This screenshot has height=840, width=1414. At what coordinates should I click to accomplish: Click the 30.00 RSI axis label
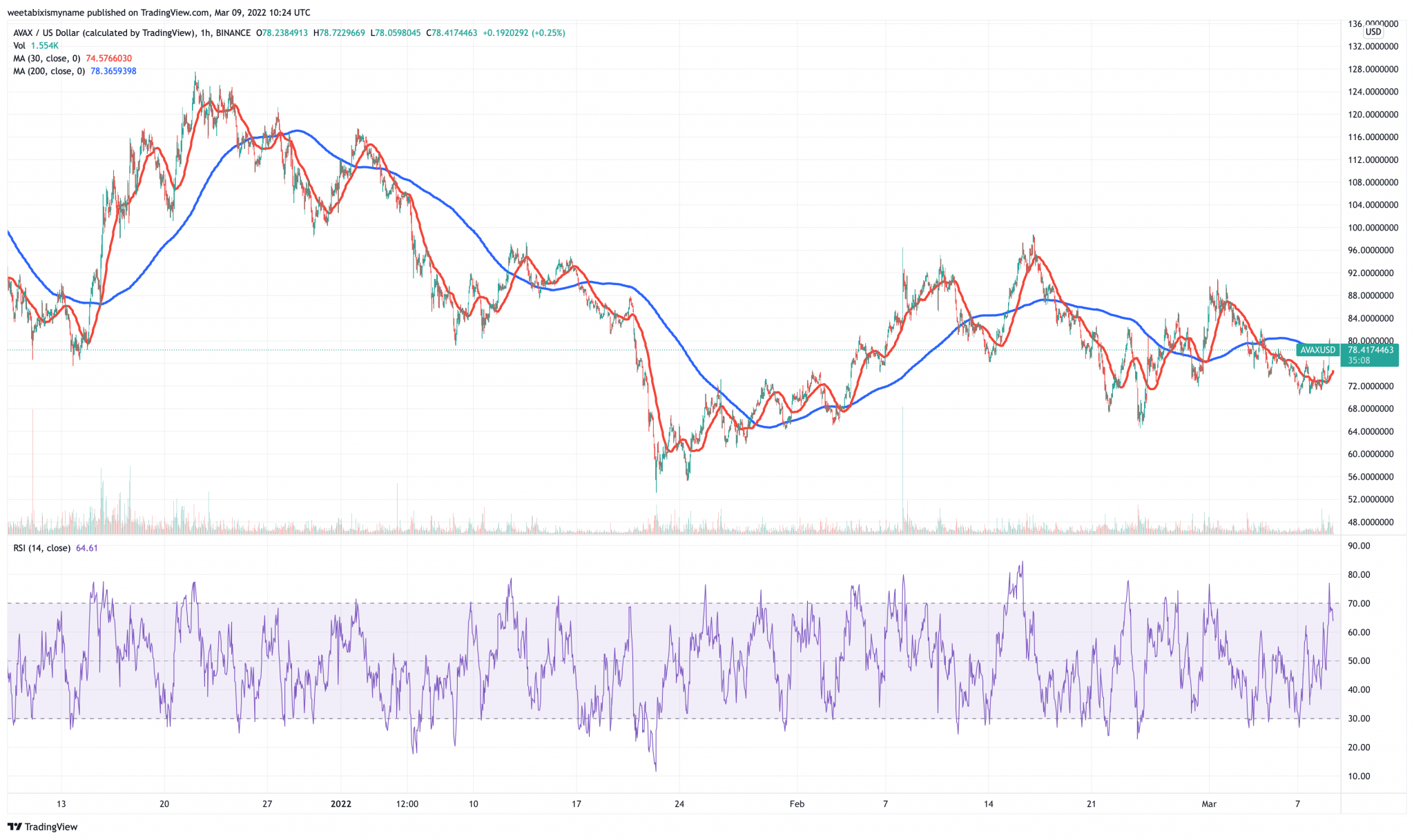(x=1359, y=719)
